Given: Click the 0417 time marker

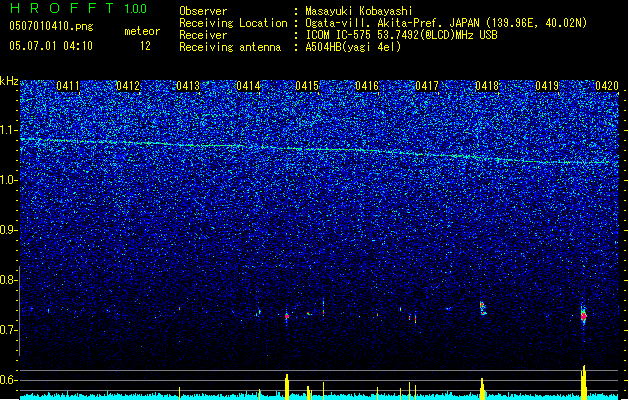Looking at the screenshot, I should [x=427, y=86].
